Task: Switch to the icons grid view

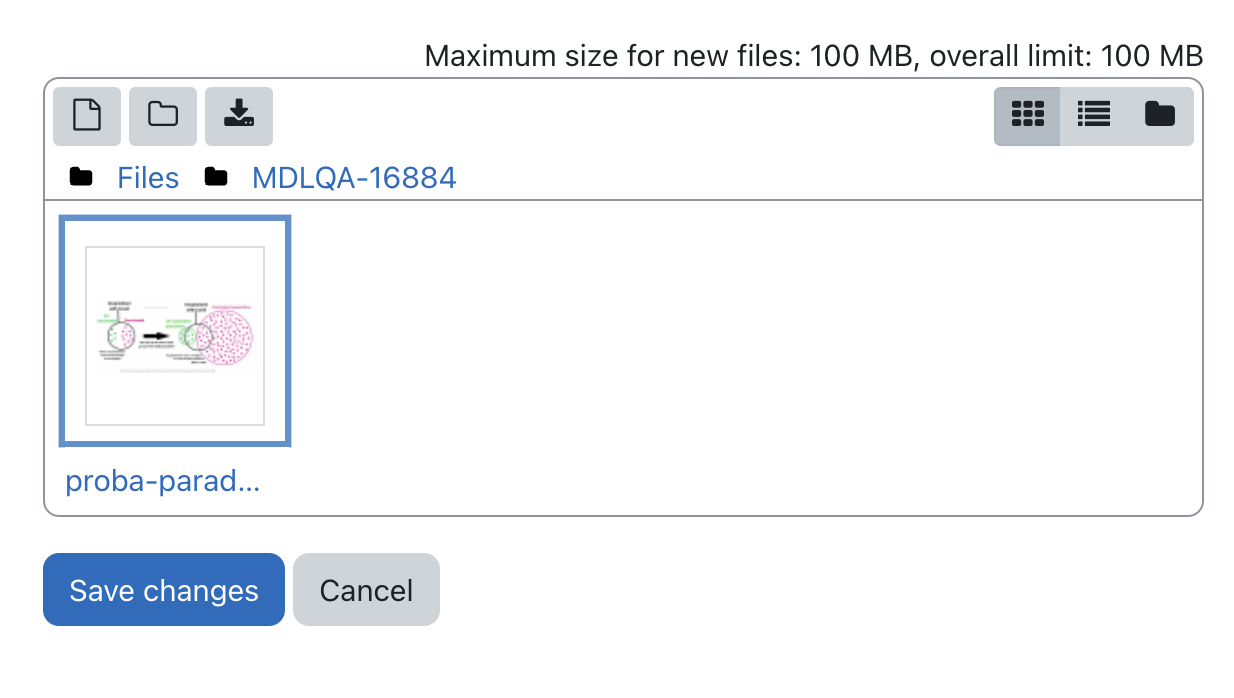Action: [1027, 116]
